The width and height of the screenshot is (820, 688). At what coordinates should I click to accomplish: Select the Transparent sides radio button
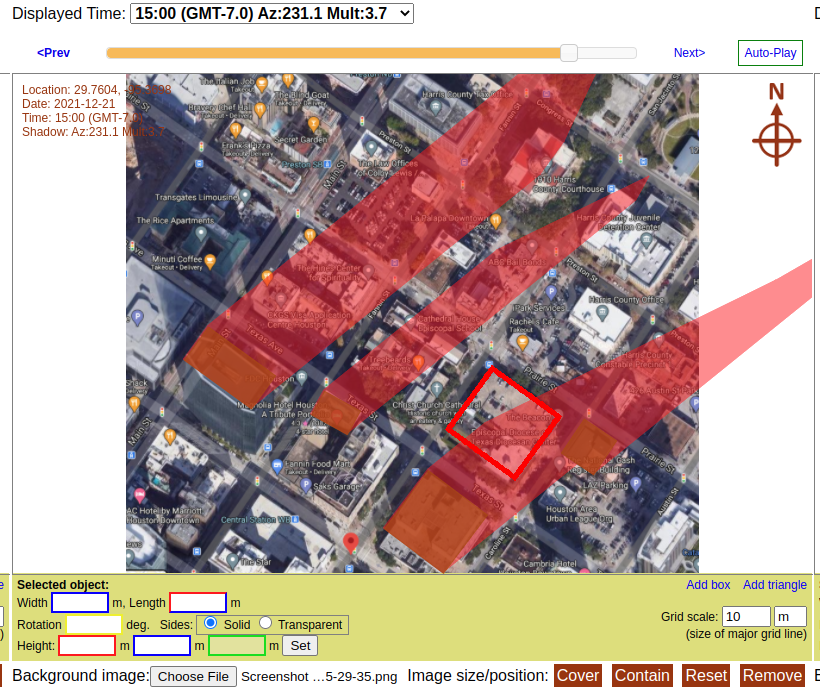tap(265, 623)
